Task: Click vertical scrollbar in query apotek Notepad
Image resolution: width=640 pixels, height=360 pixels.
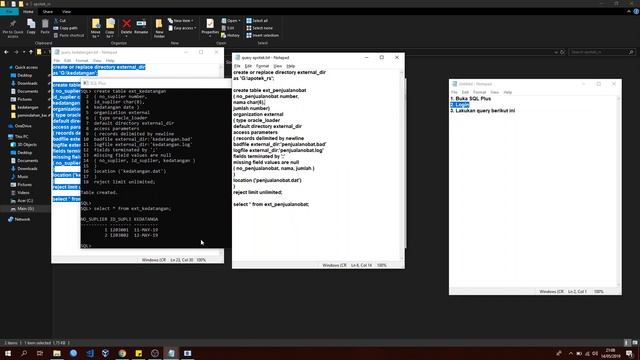Action: (402, 165)
